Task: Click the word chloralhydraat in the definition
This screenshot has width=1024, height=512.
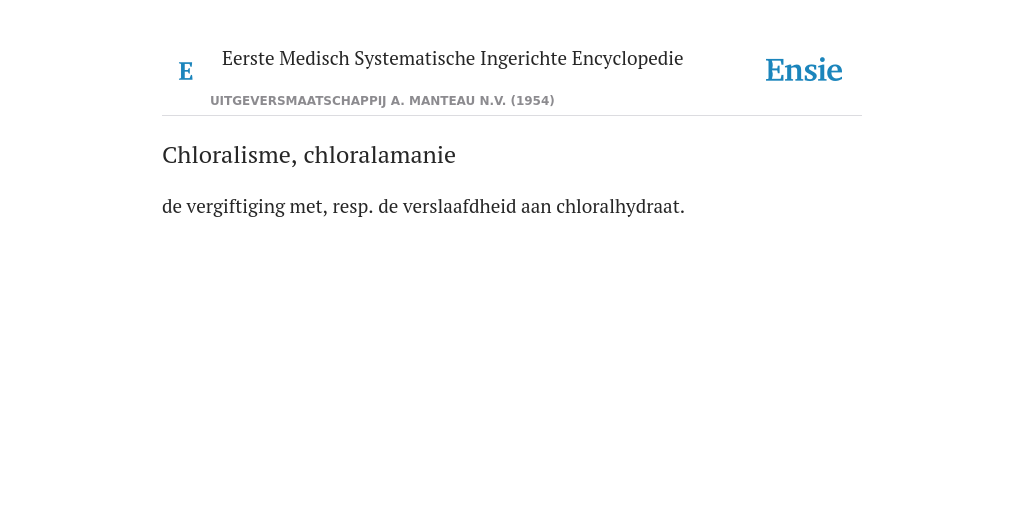Action: click(620, 207)
